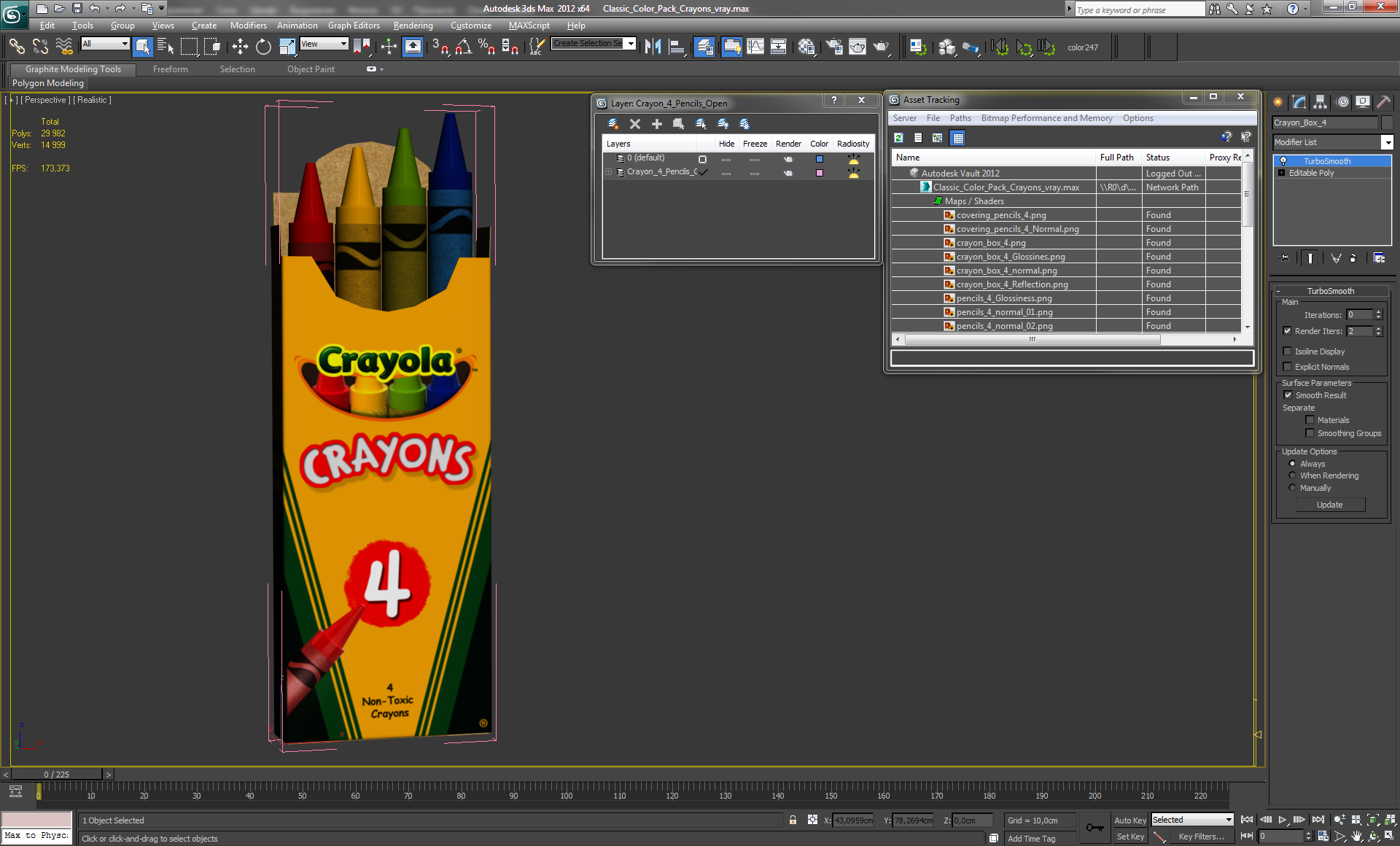Viewport: 1400px width, 846px height.
Task: Open the Mirror tool
Action: 653,47
